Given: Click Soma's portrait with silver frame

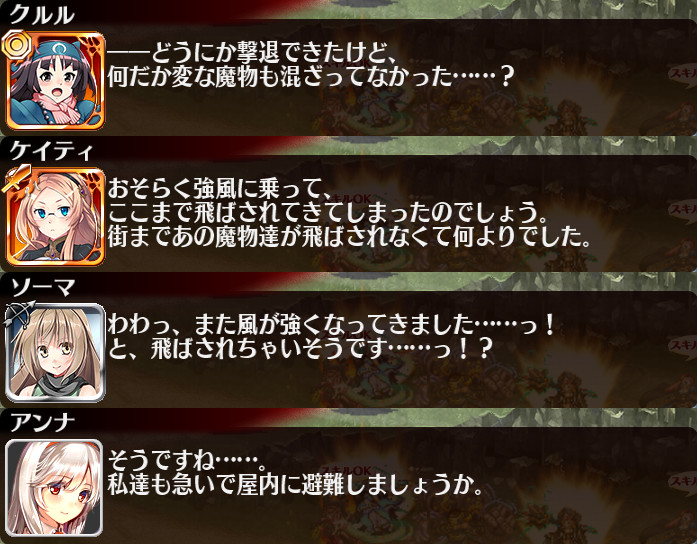Looking at the screenshot, I should 55,352.
